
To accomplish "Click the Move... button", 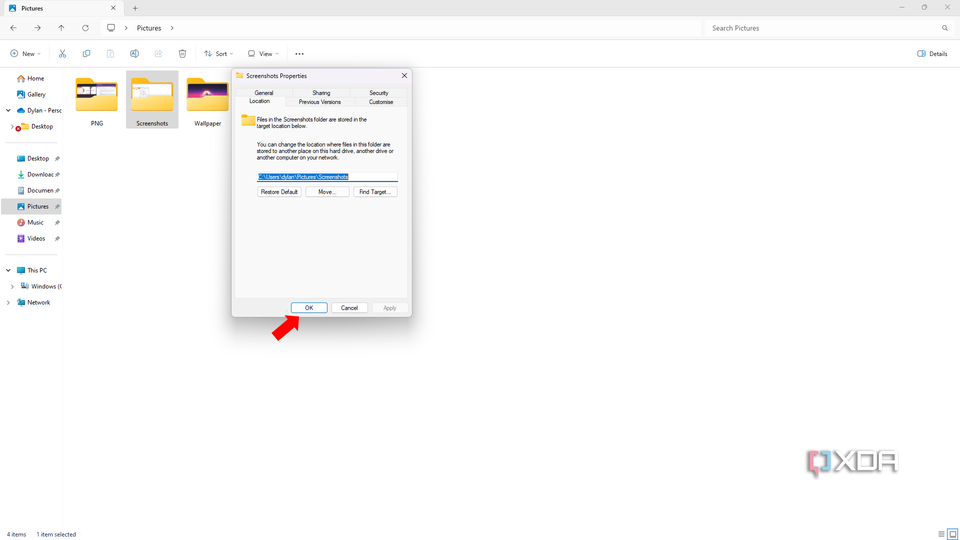I will pyautogui.click(x=327, y=192).
